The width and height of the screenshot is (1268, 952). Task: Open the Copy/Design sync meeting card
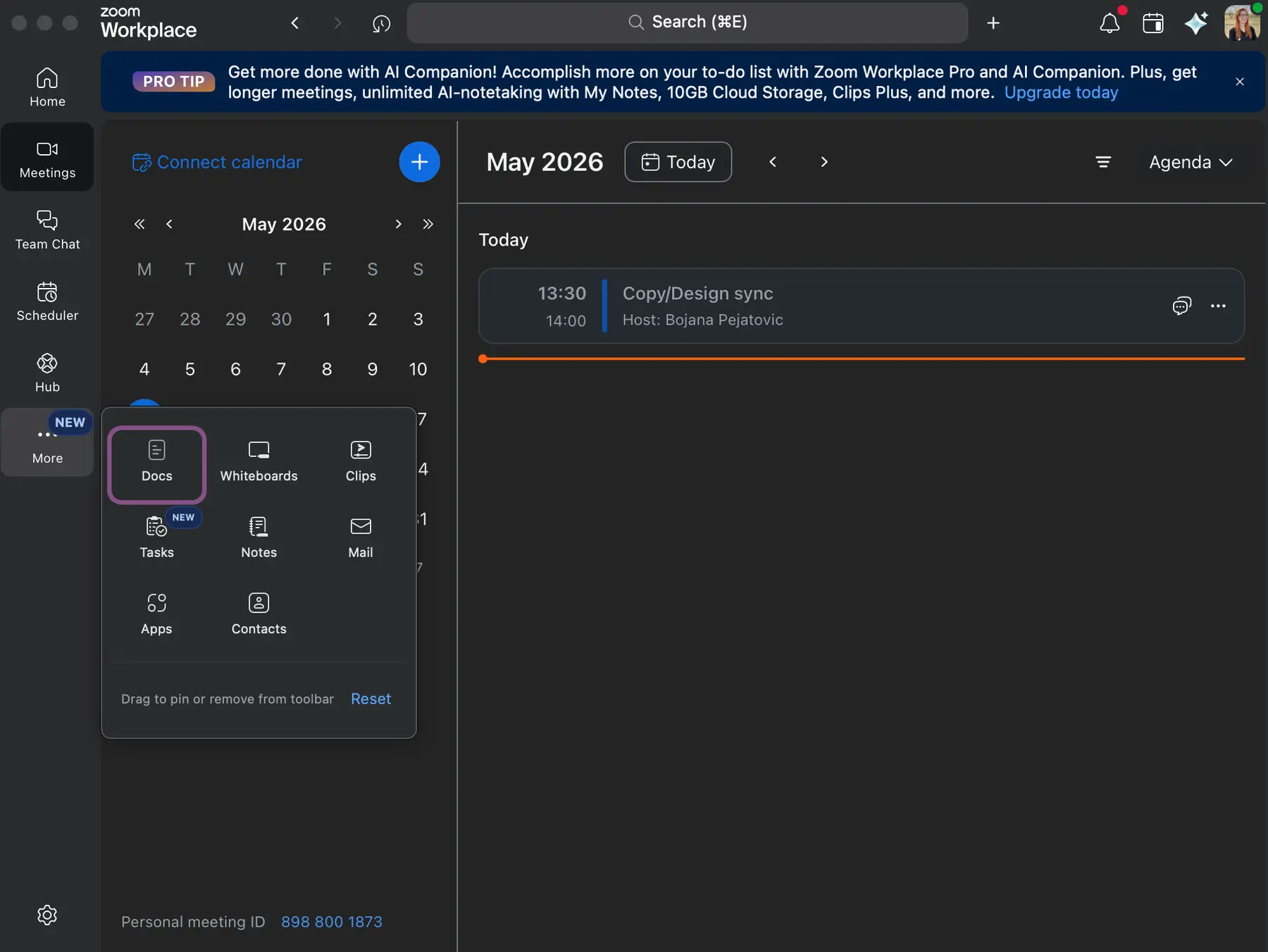[x=861, y=306]
